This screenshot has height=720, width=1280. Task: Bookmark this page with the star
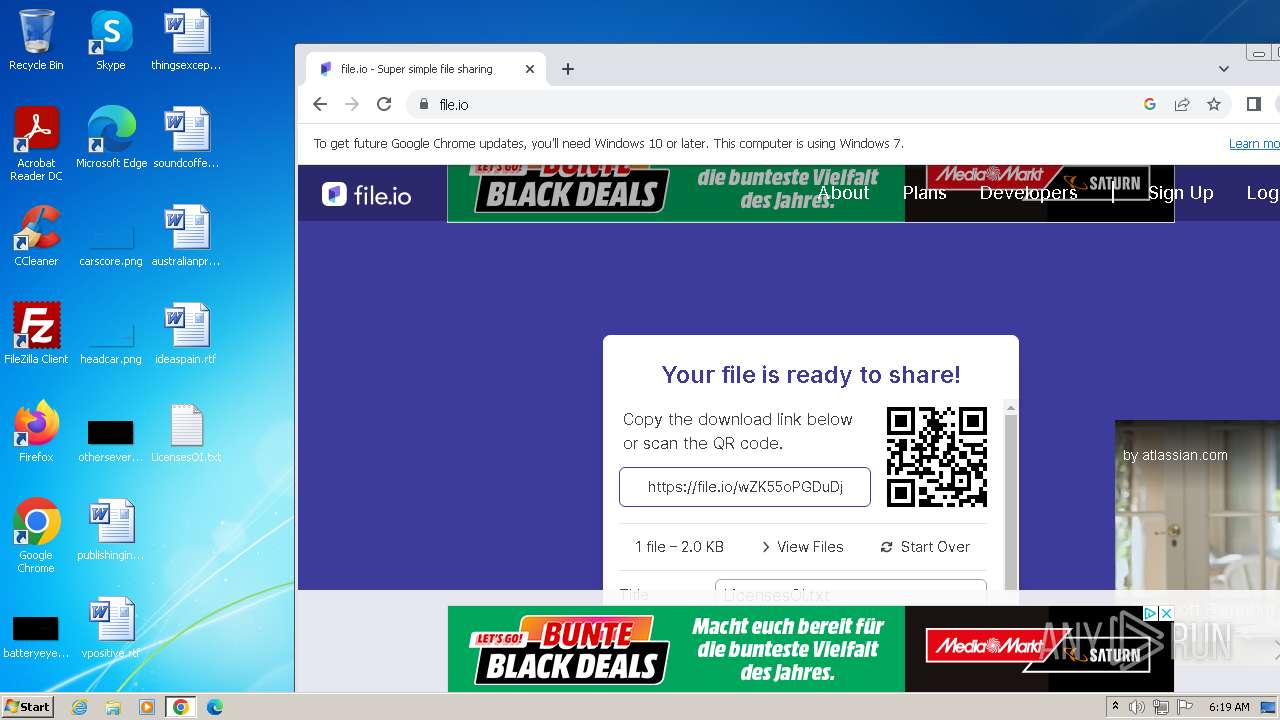[1214, 104]
